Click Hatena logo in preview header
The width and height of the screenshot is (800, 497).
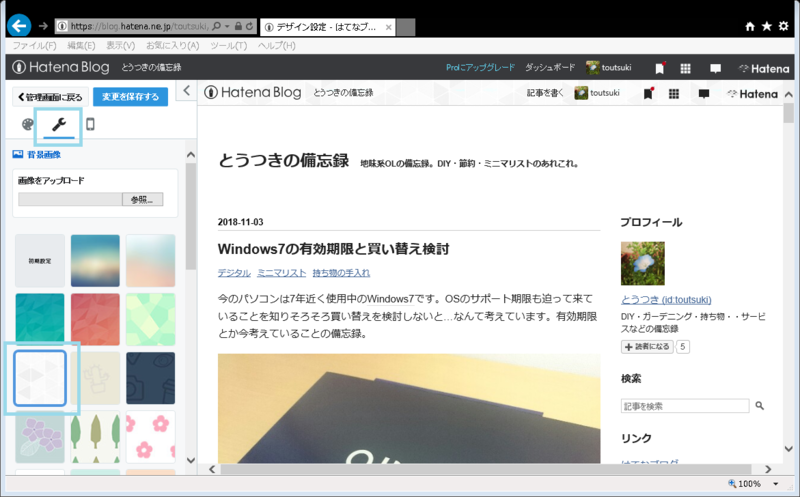click(x=752, y=94)
